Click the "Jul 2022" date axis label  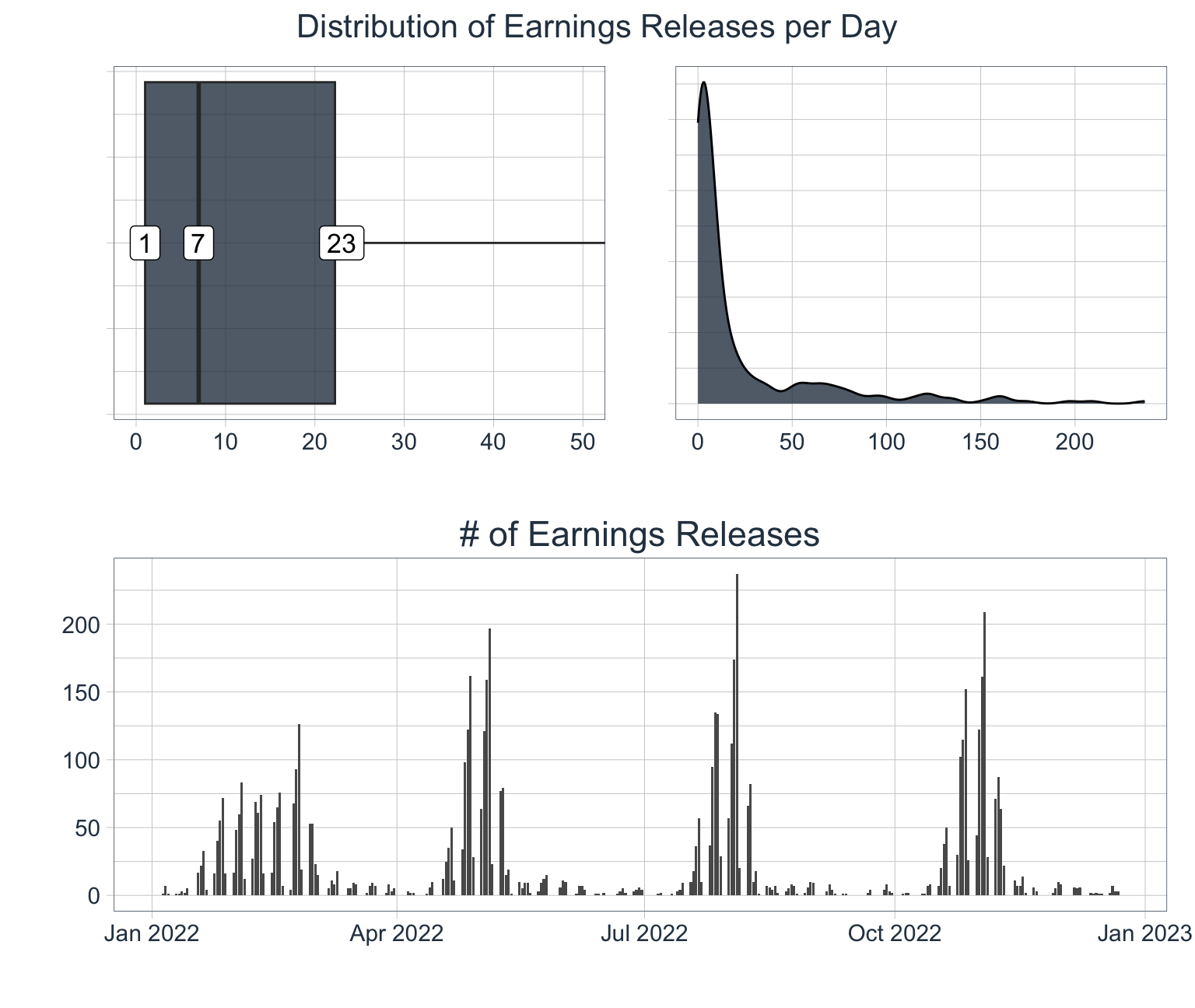[644, 933]
